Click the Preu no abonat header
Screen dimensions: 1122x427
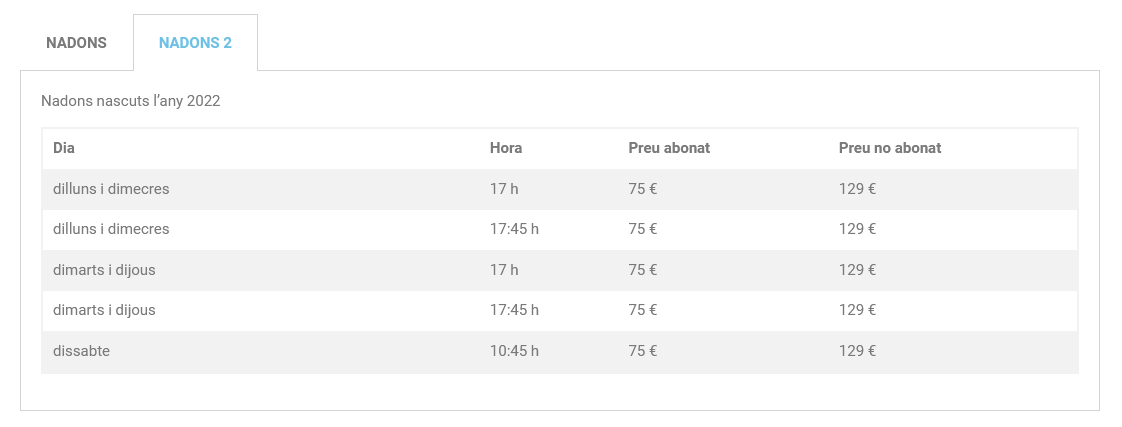click(890, 148)
